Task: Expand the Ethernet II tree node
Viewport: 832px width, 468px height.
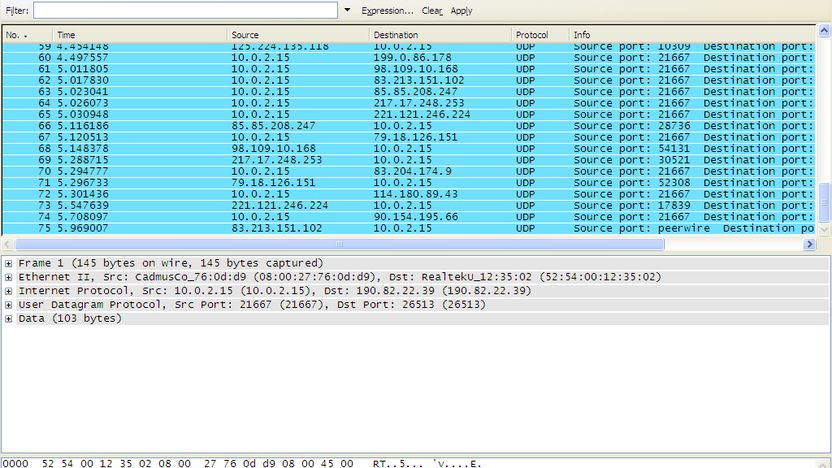Action: click(x=8, y=277)
